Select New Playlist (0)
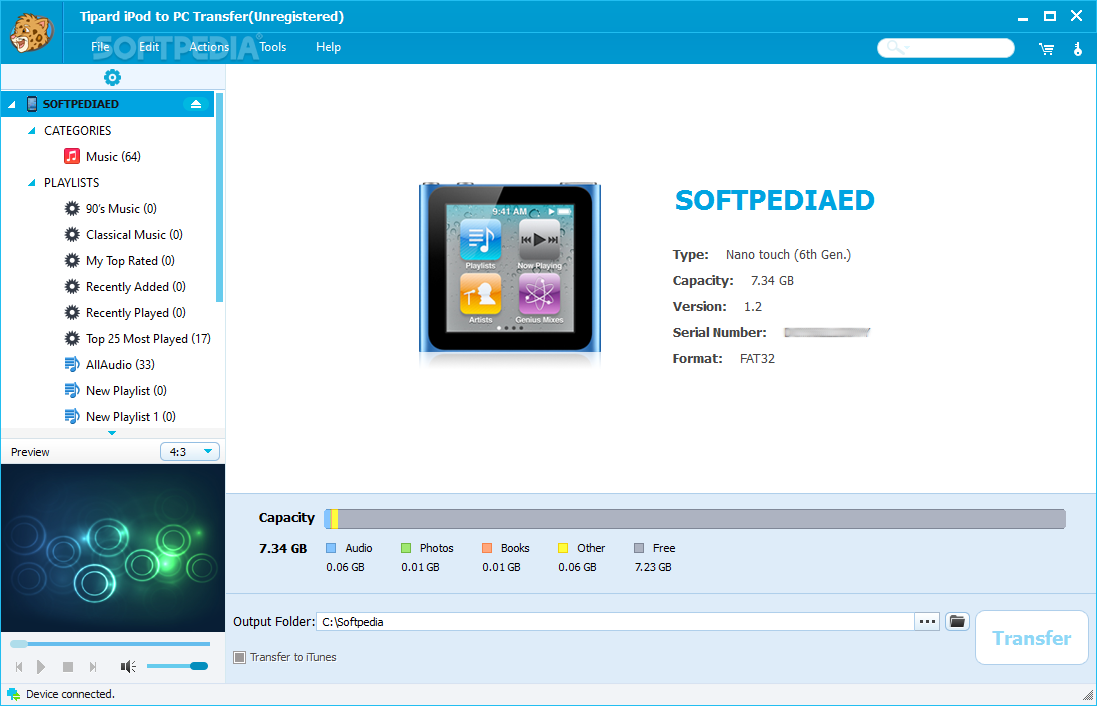Image resolution: width=1097 pixels, height=706 pixels. (126, 390)
